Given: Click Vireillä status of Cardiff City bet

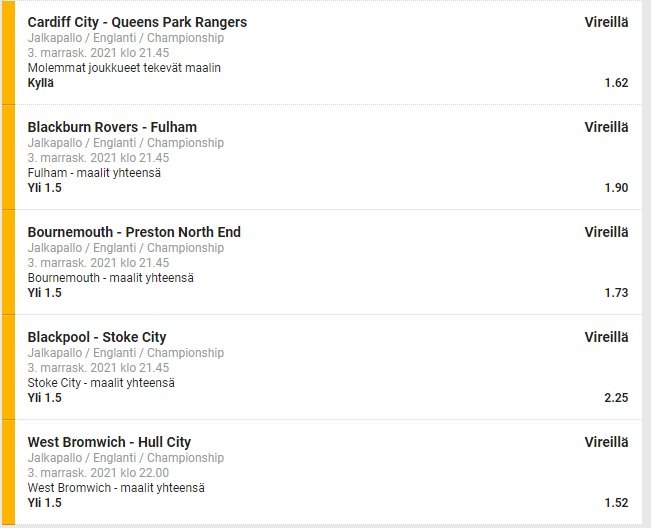Looking at the screenshot, I should pyautogui.click(x=606, y=22).
